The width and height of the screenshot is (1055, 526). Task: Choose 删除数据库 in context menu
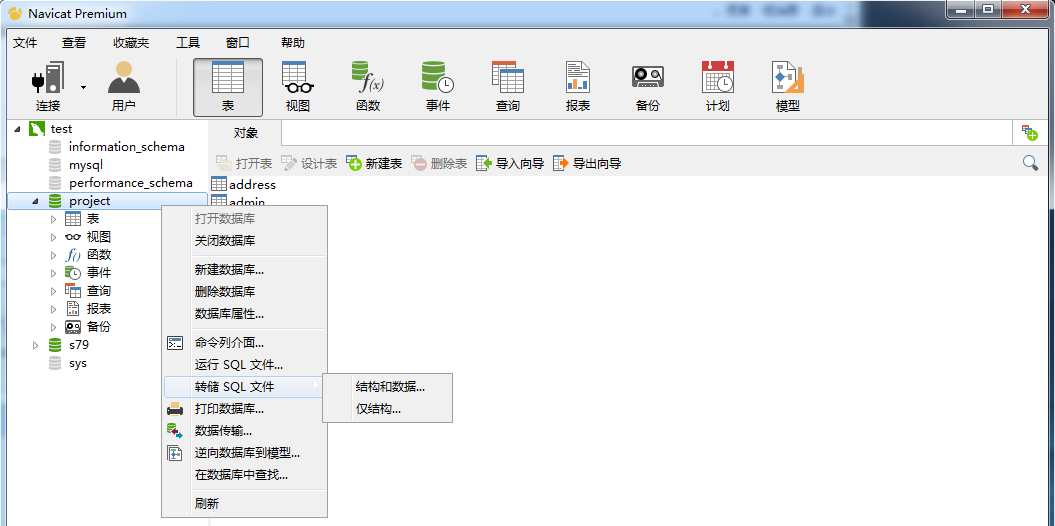pyautogui.click(x=245, y=292)
